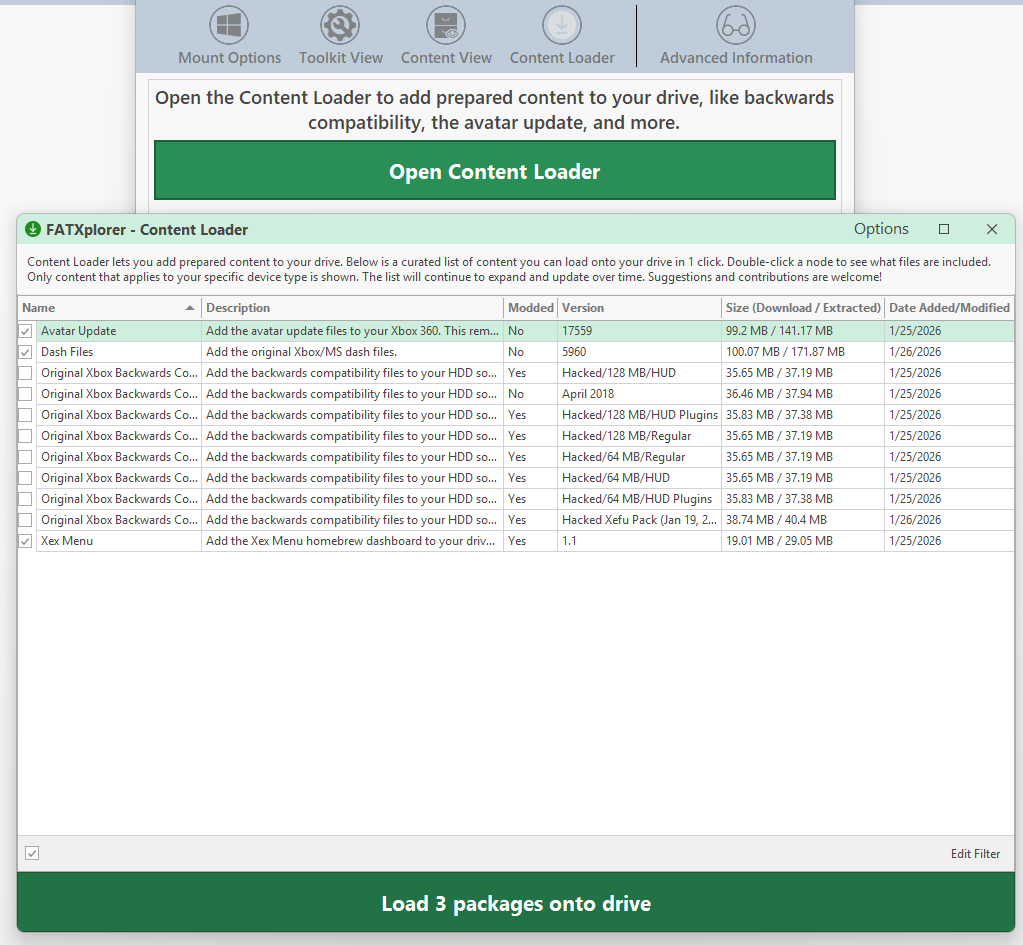Check the Hacked/64 MB/HUD row checkbox

25,478
